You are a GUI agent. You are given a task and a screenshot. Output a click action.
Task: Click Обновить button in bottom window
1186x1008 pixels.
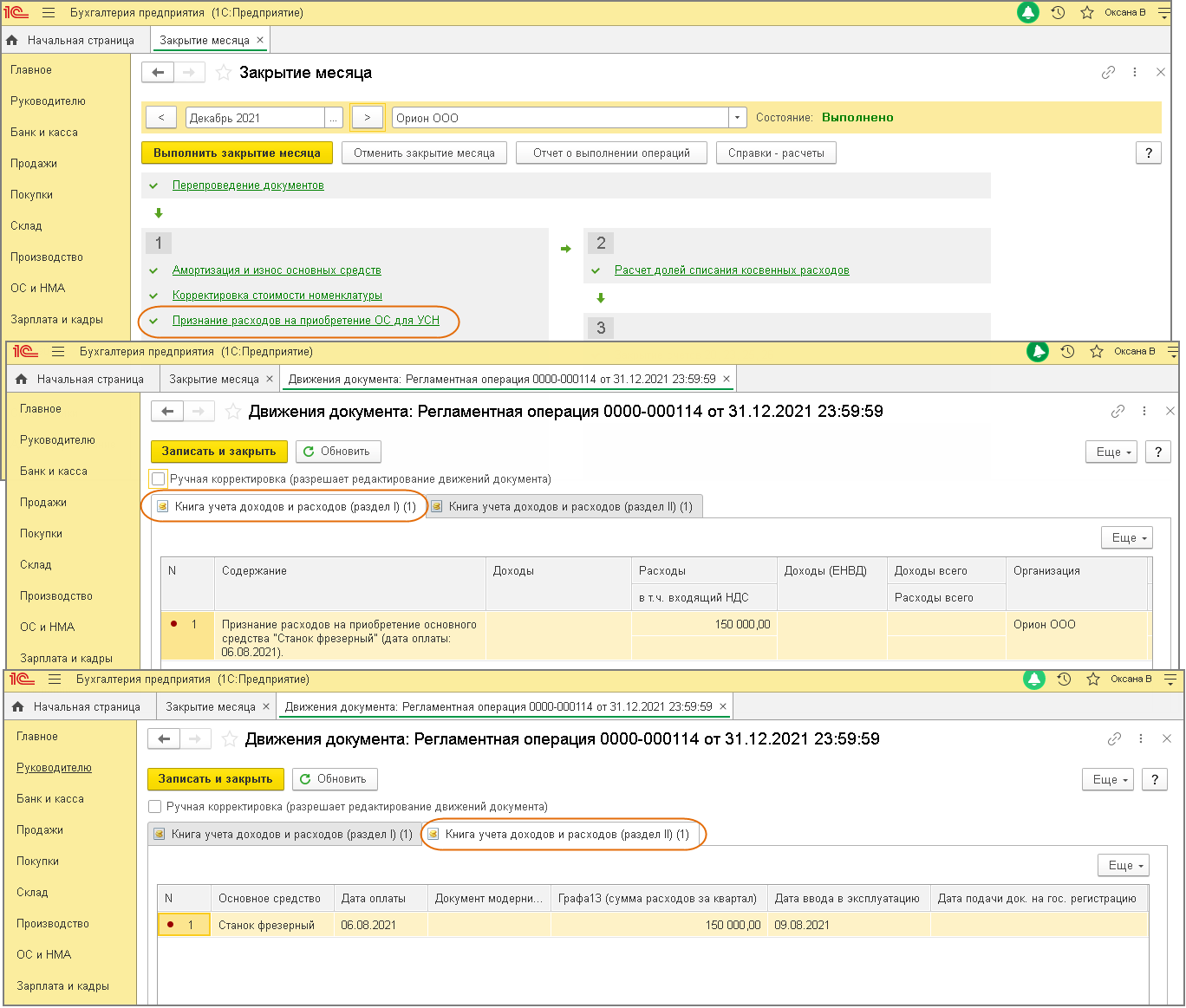pyautogui.click(x=334, y=779)
